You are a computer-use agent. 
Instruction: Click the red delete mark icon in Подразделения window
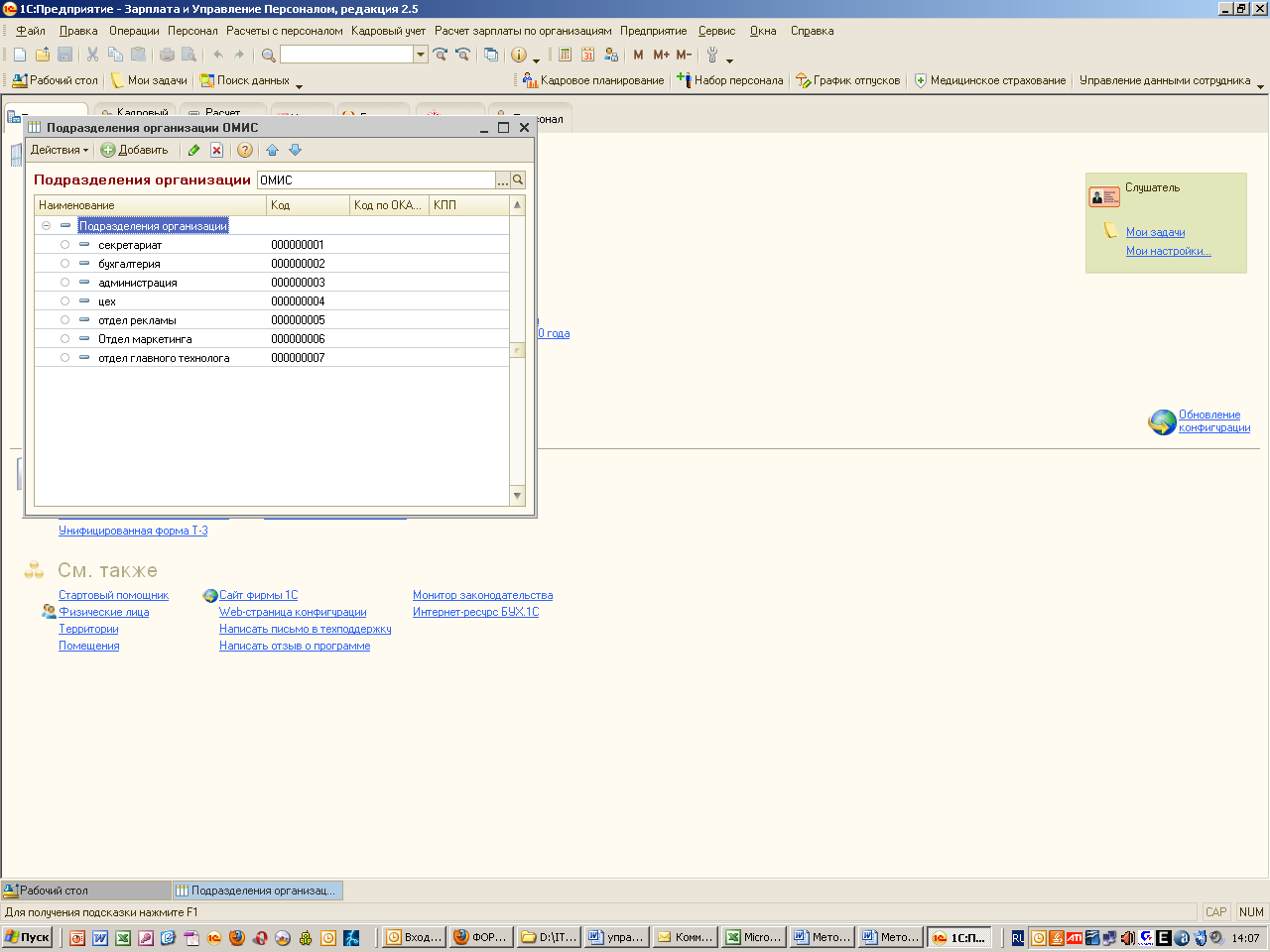216,150
